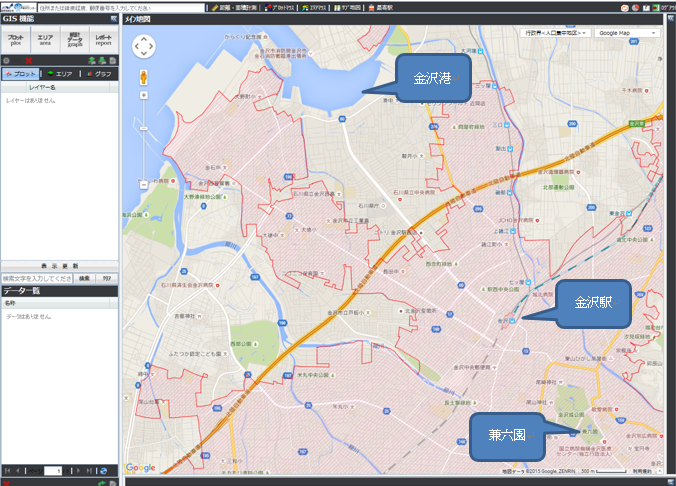Switch to the グラフ layer tab
676x486 pixels.
(99, 74)
